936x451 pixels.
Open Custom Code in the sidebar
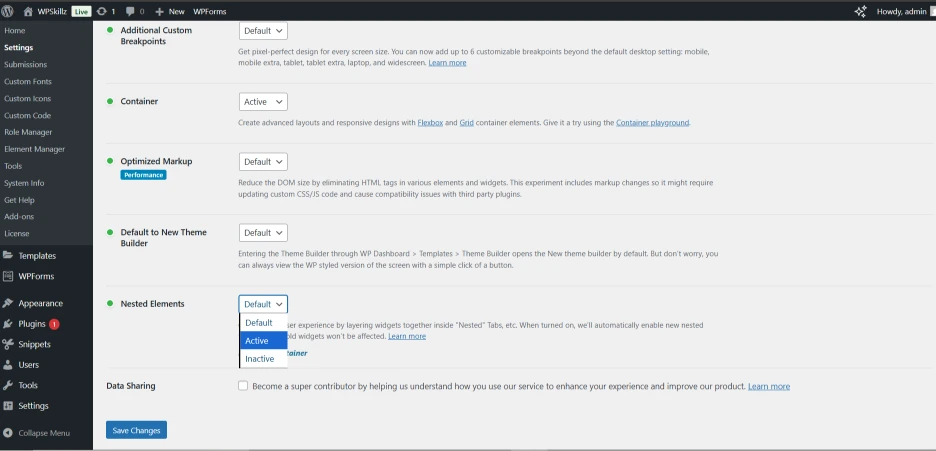tap(27, 115)
